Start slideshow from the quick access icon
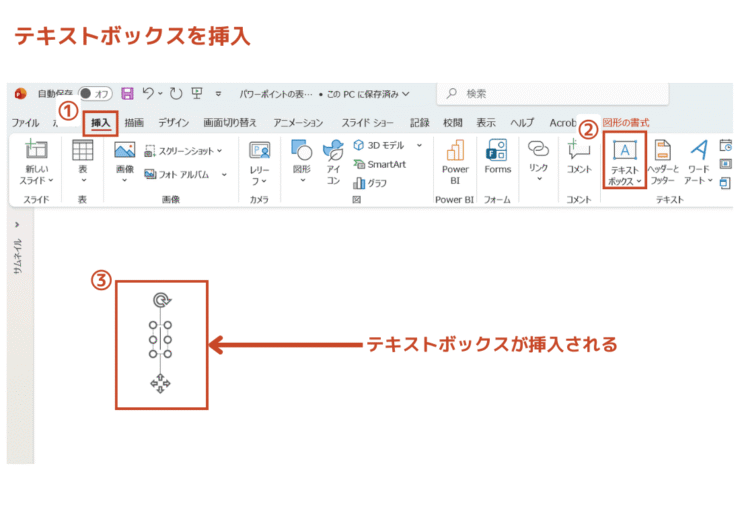The image size is (740, 505). pyautogui.click(x=197, y=93)
